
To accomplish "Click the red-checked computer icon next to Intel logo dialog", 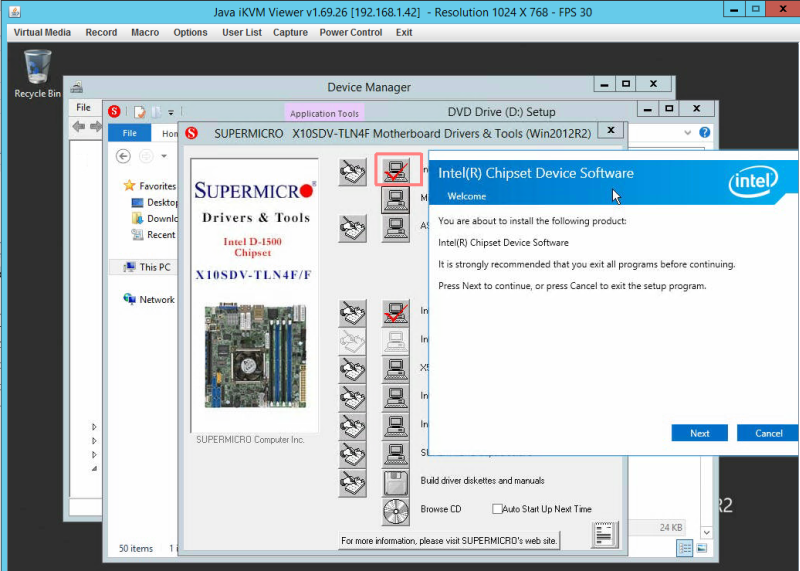I will 398,170.
